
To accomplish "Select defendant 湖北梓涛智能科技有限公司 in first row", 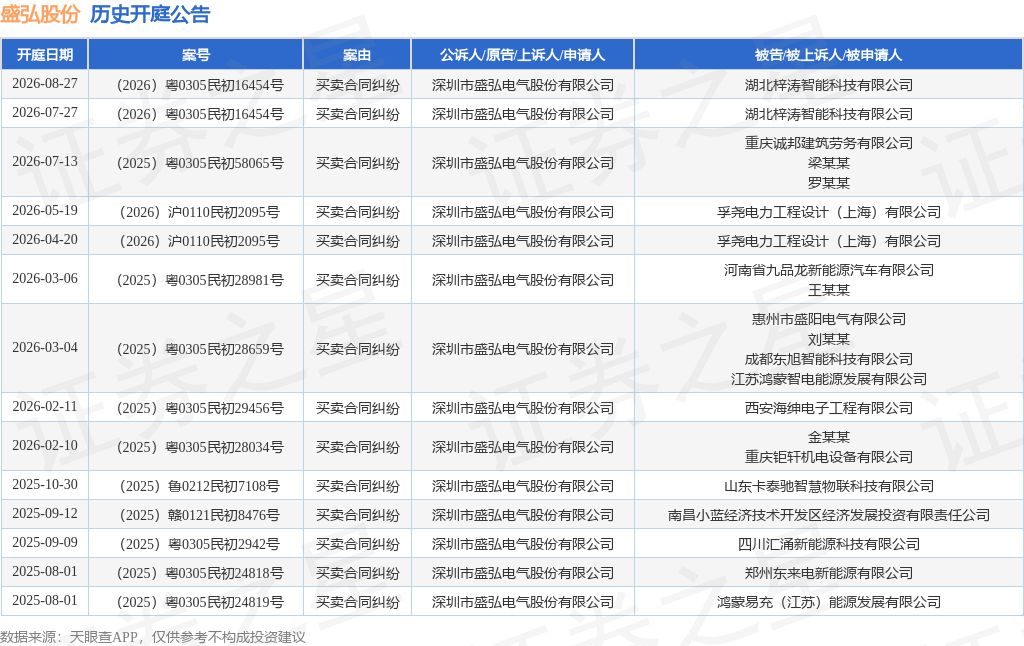I will [x=829, y=85].
